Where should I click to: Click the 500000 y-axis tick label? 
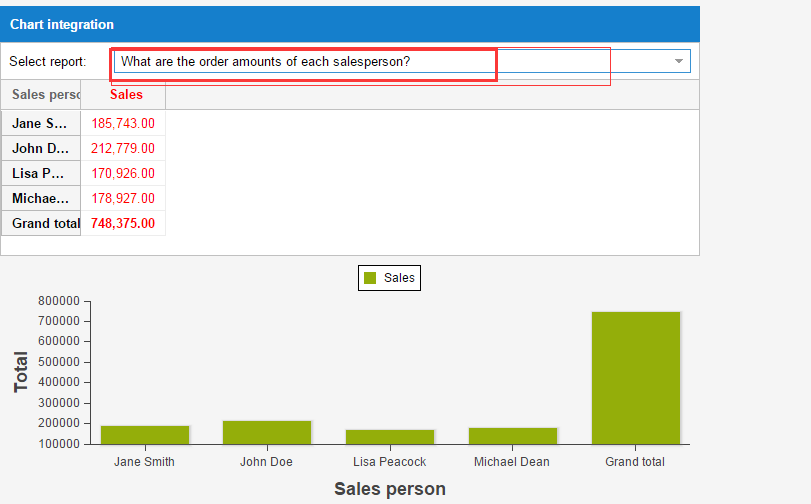click(x=59, y=362)
